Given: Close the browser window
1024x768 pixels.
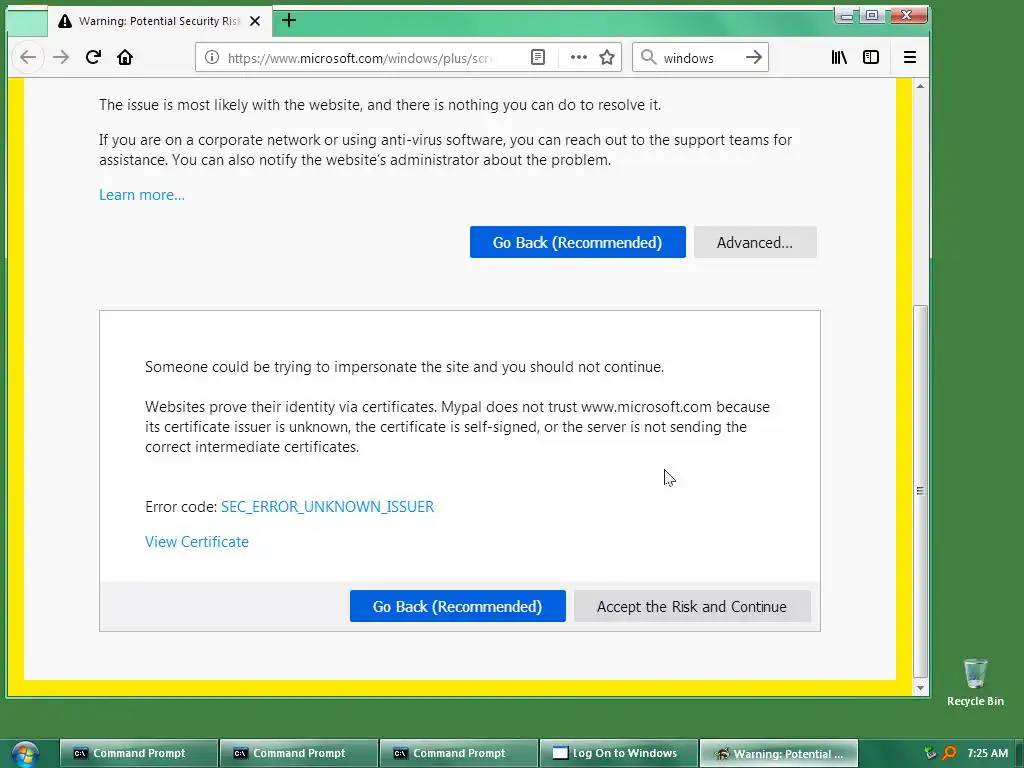Looking at the screenshot, I should (906, 15).
